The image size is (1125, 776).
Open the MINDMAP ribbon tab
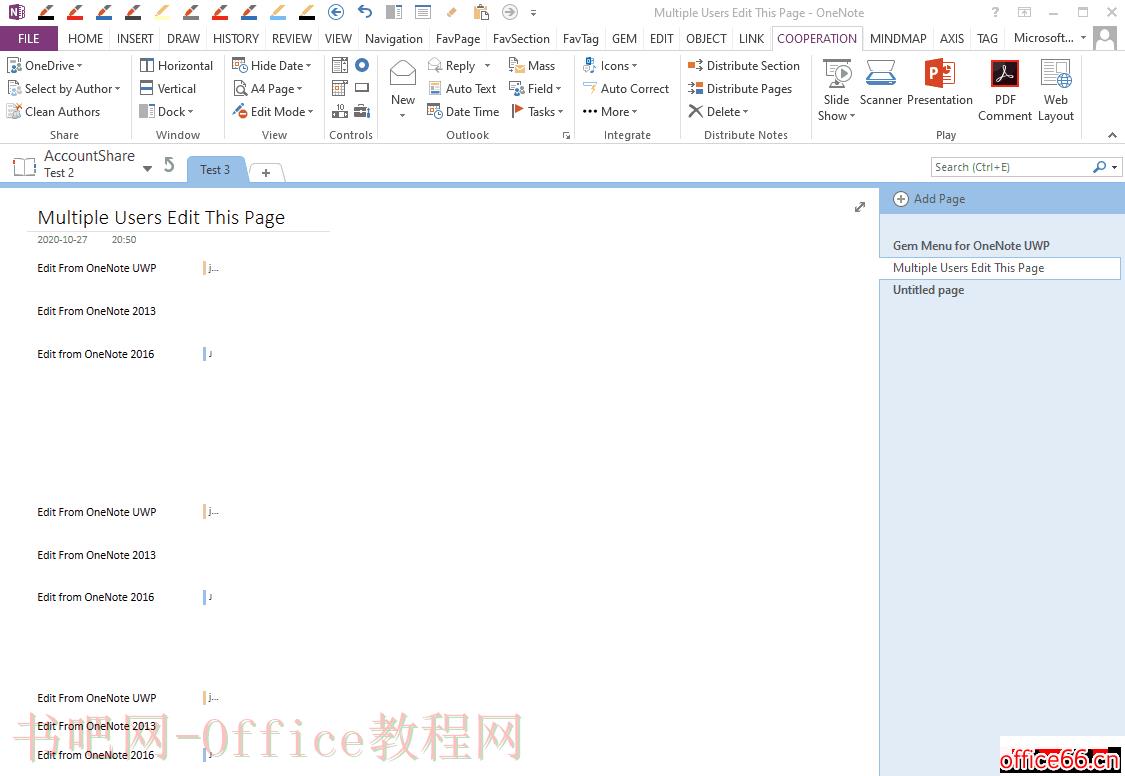click(898, 39)
